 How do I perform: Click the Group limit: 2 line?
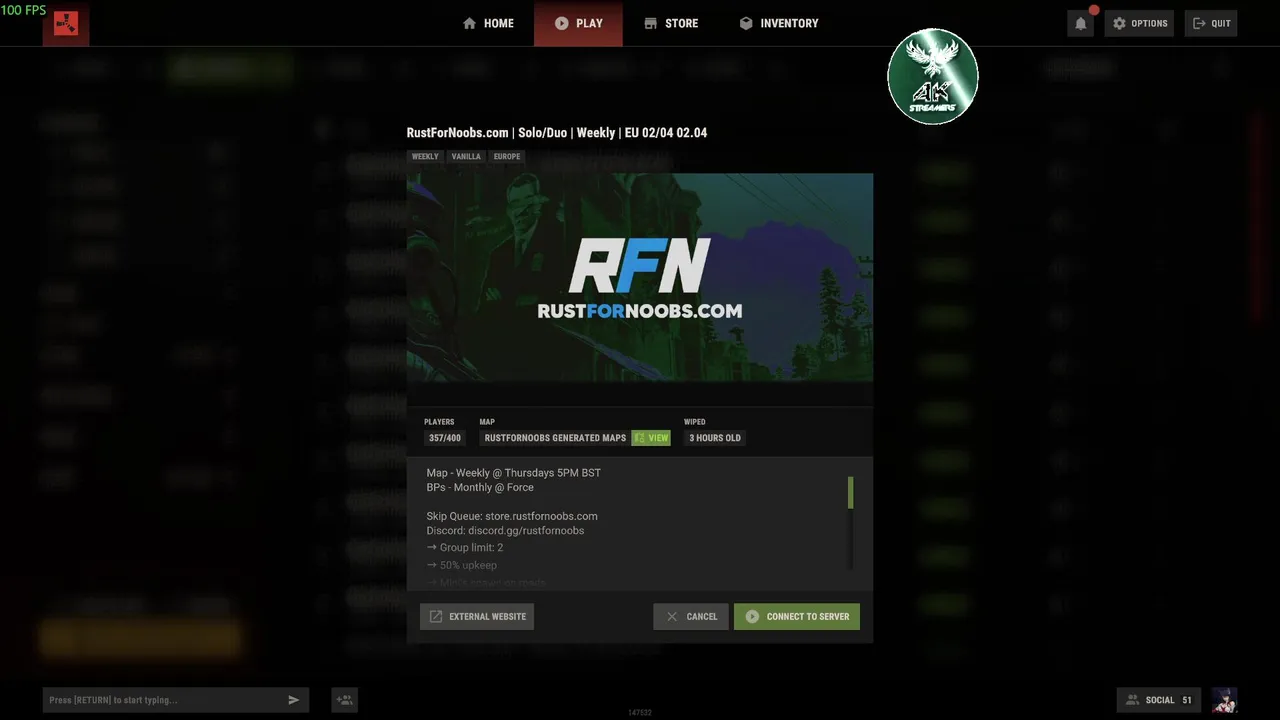coord(465,548)
